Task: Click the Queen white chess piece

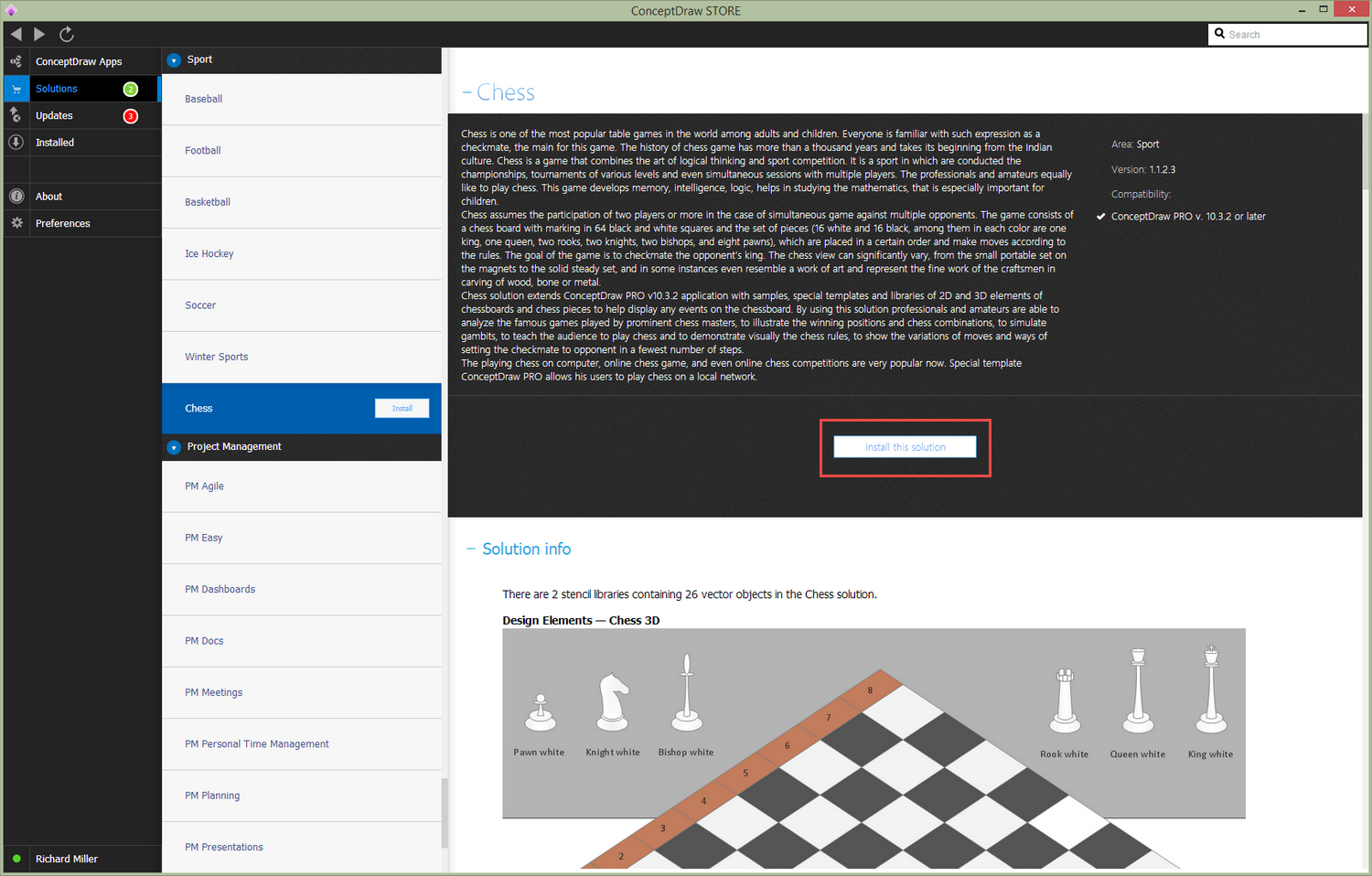Action: (1138, 690)
